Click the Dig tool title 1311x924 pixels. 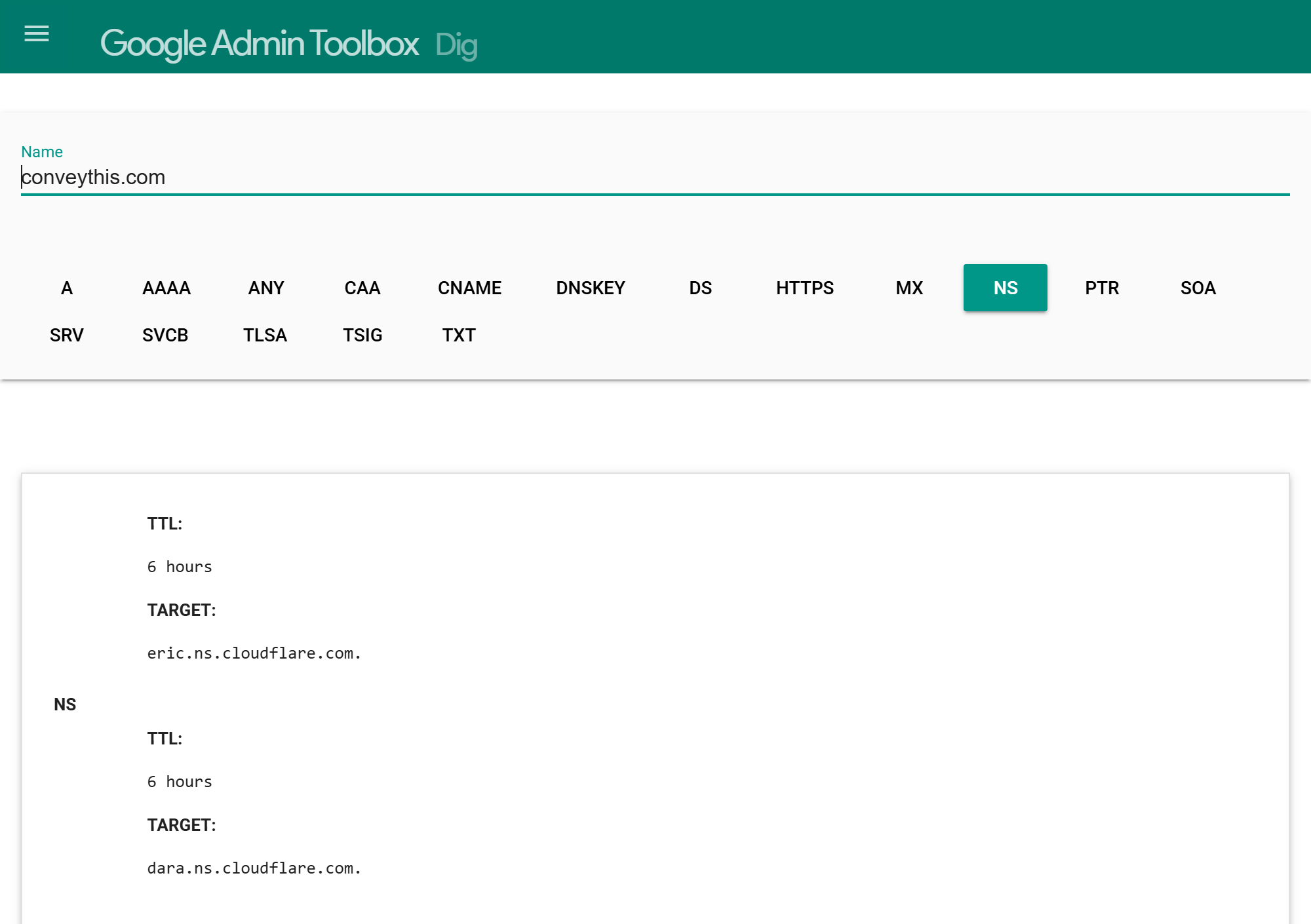point(456,45)
